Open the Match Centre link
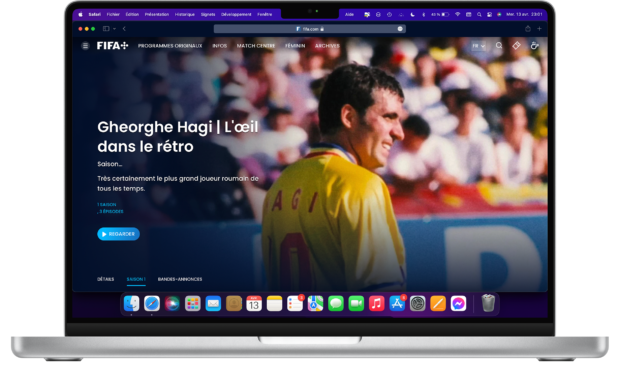The width and height of the screenshot is (620, 365). tap(256, 46)
